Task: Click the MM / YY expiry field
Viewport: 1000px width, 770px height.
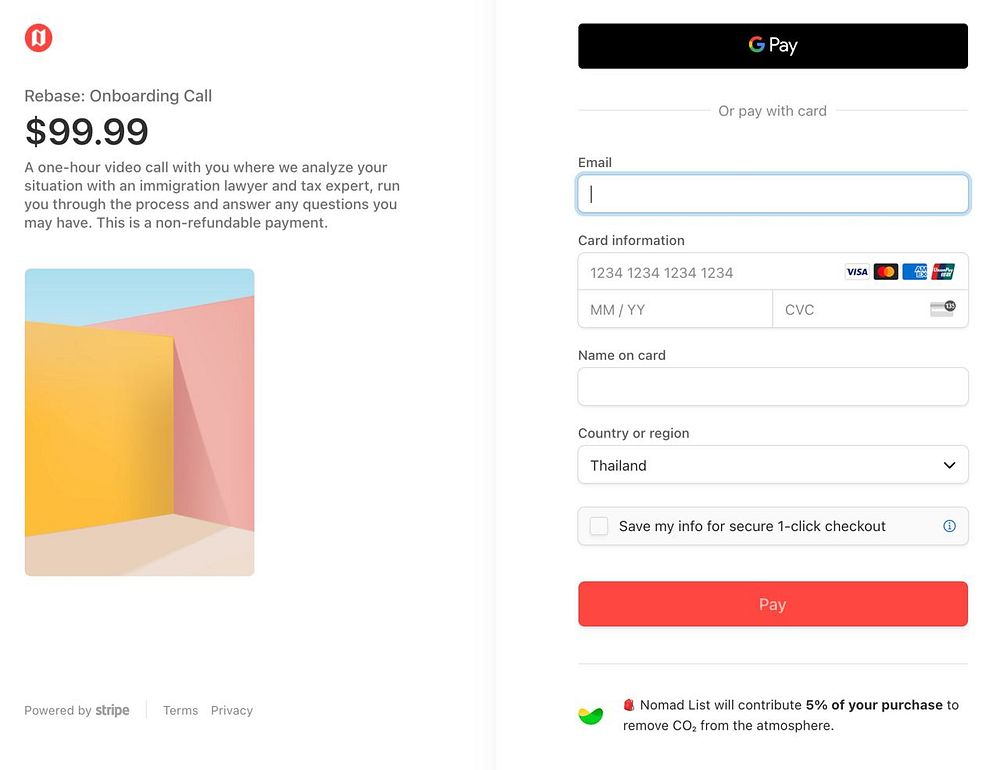Action: click(x=675, y=310)
